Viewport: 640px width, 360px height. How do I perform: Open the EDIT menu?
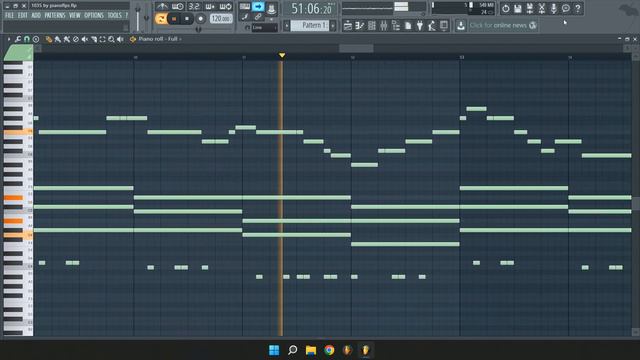pos(22,16)
